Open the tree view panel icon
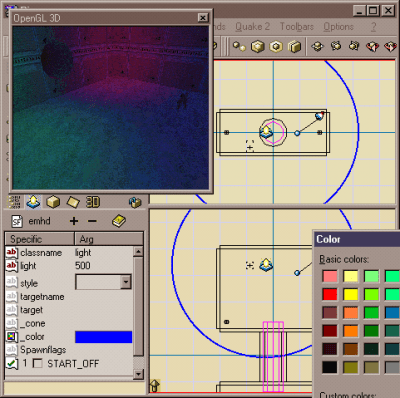Viewport: 400px width, 398px height. [14, 202]
